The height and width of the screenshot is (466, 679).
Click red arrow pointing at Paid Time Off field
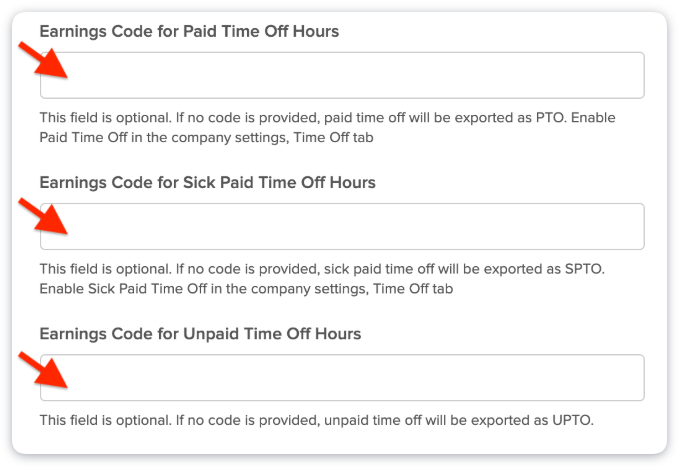(43, 61)
